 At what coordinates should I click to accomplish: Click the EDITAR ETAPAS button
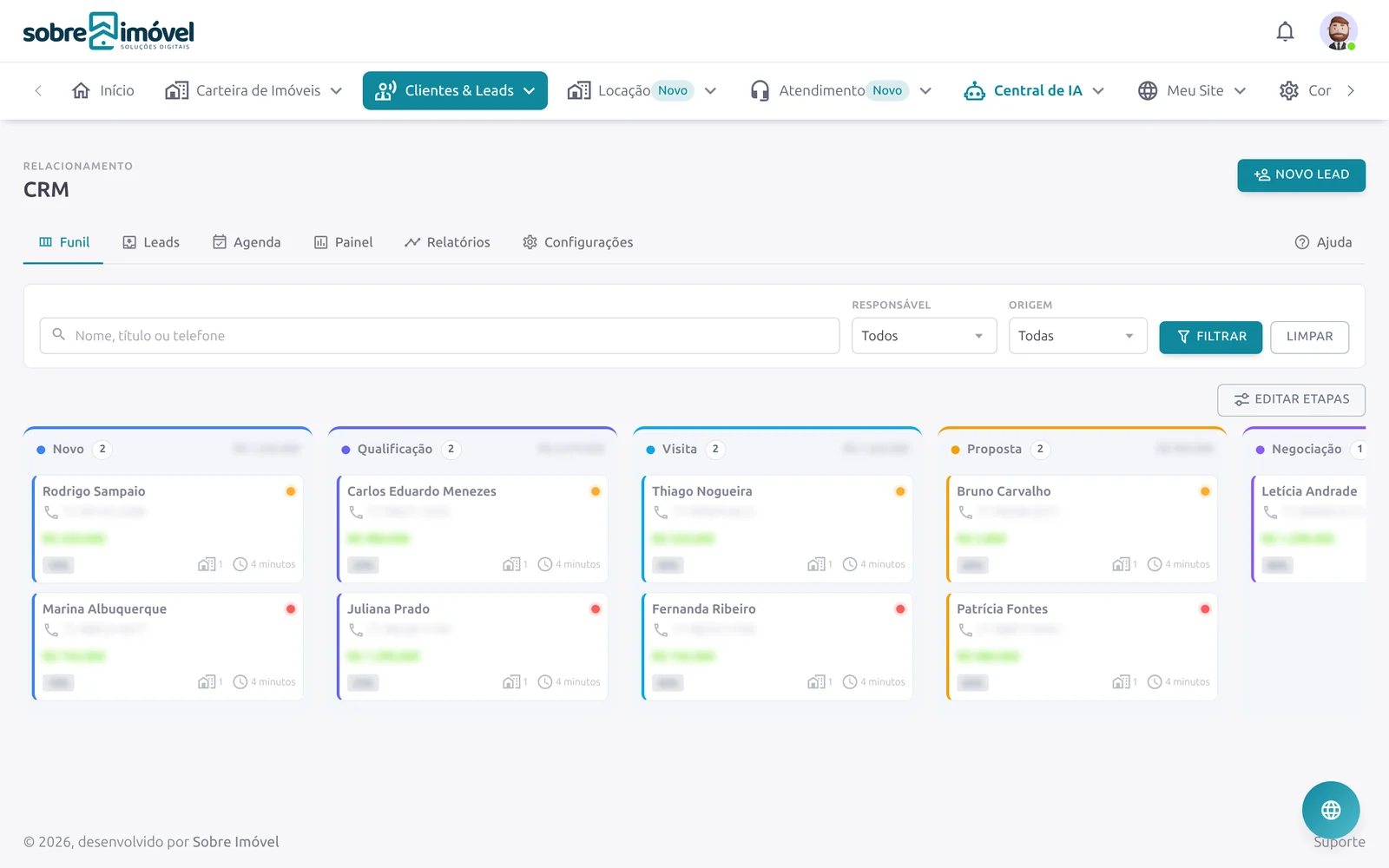(1291, 399)
